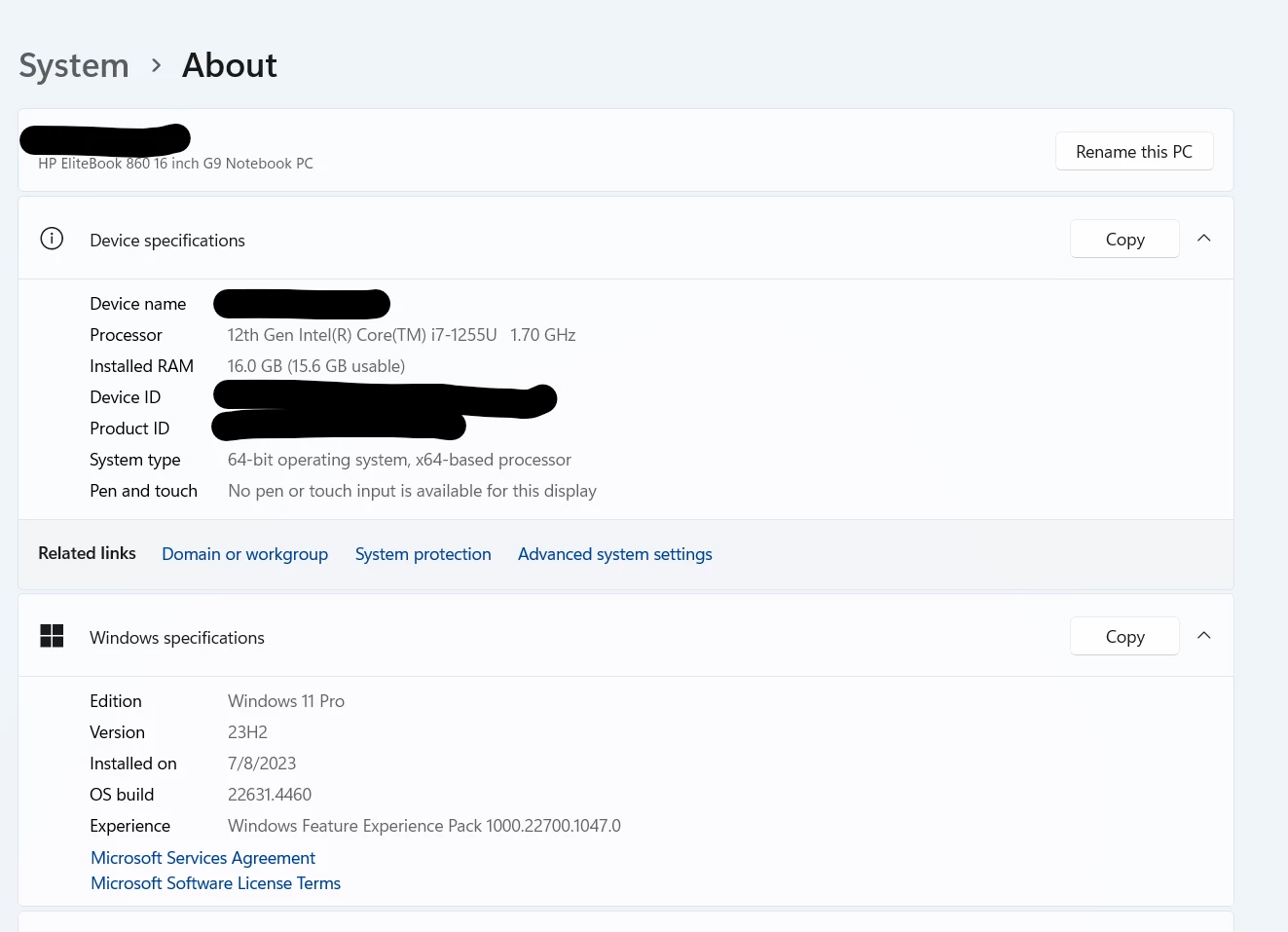Click the Installed RAM label
The height and width of the screenshot is (932, 1288).
click(141, 366)
